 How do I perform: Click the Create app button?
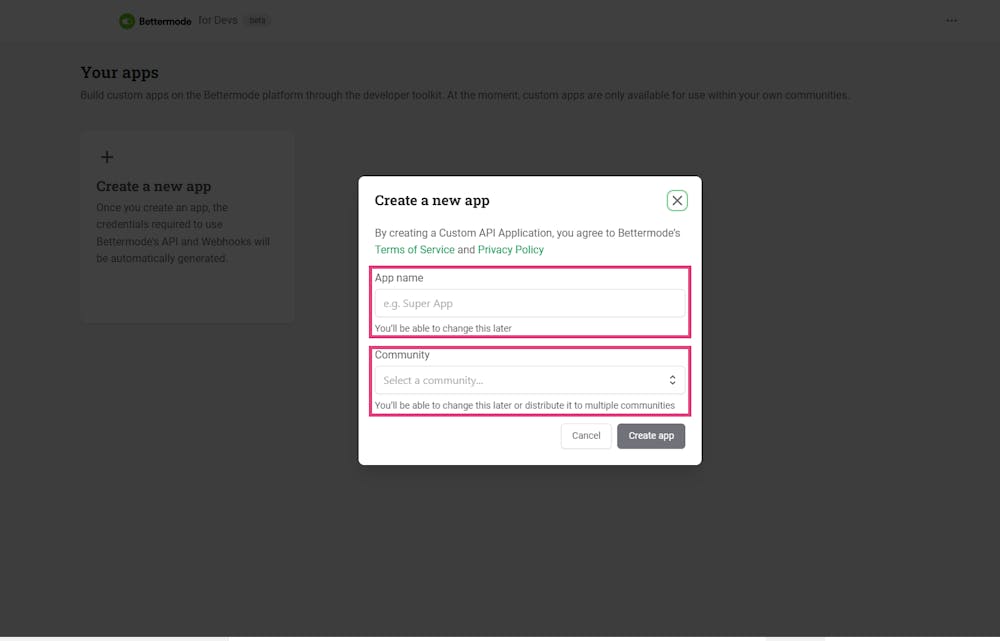click(651, 436)
